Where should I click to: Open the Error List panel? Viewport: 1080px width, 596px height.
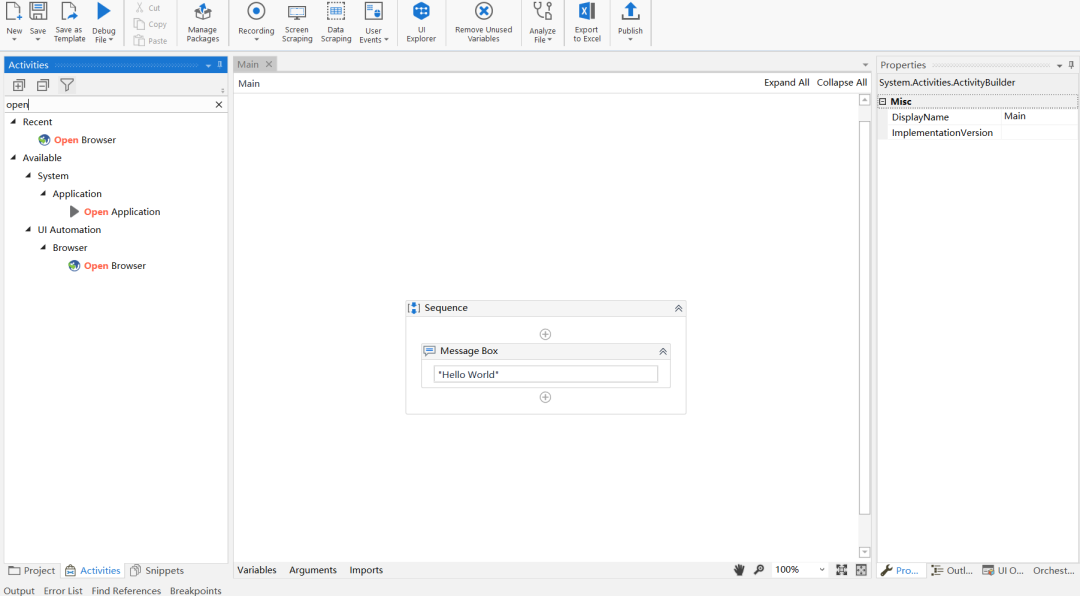[63, 590]
